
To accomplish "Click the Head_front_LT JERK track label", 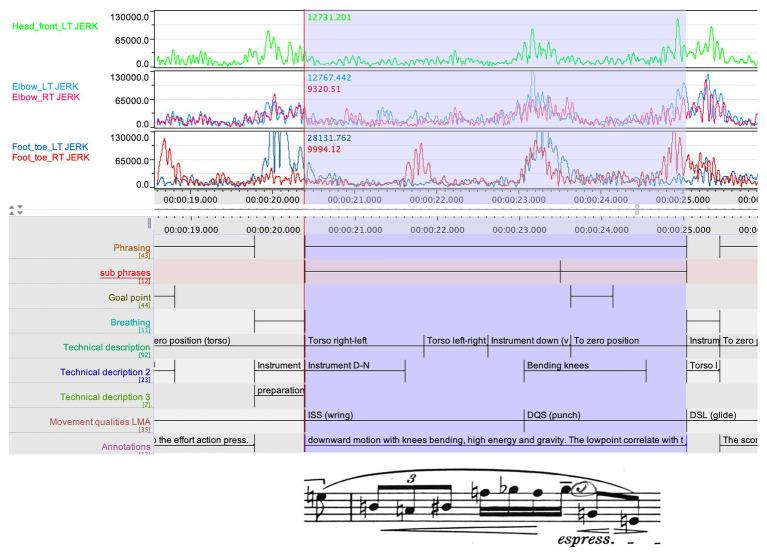I will tap(55, 25).
